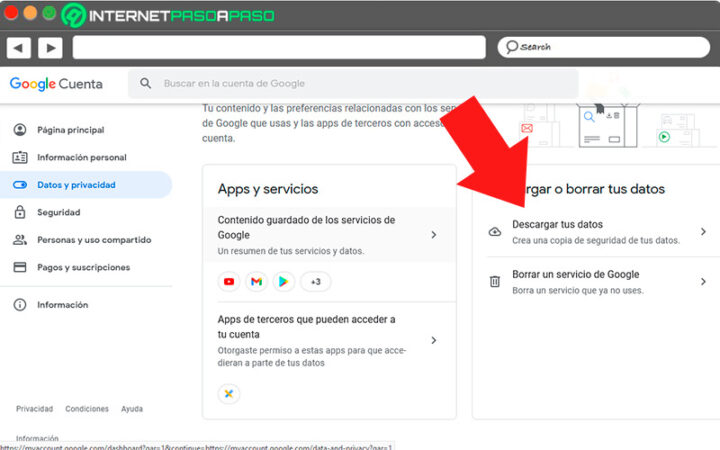
Task: Click the Gmail service icon
Action: tap(256, 281)
